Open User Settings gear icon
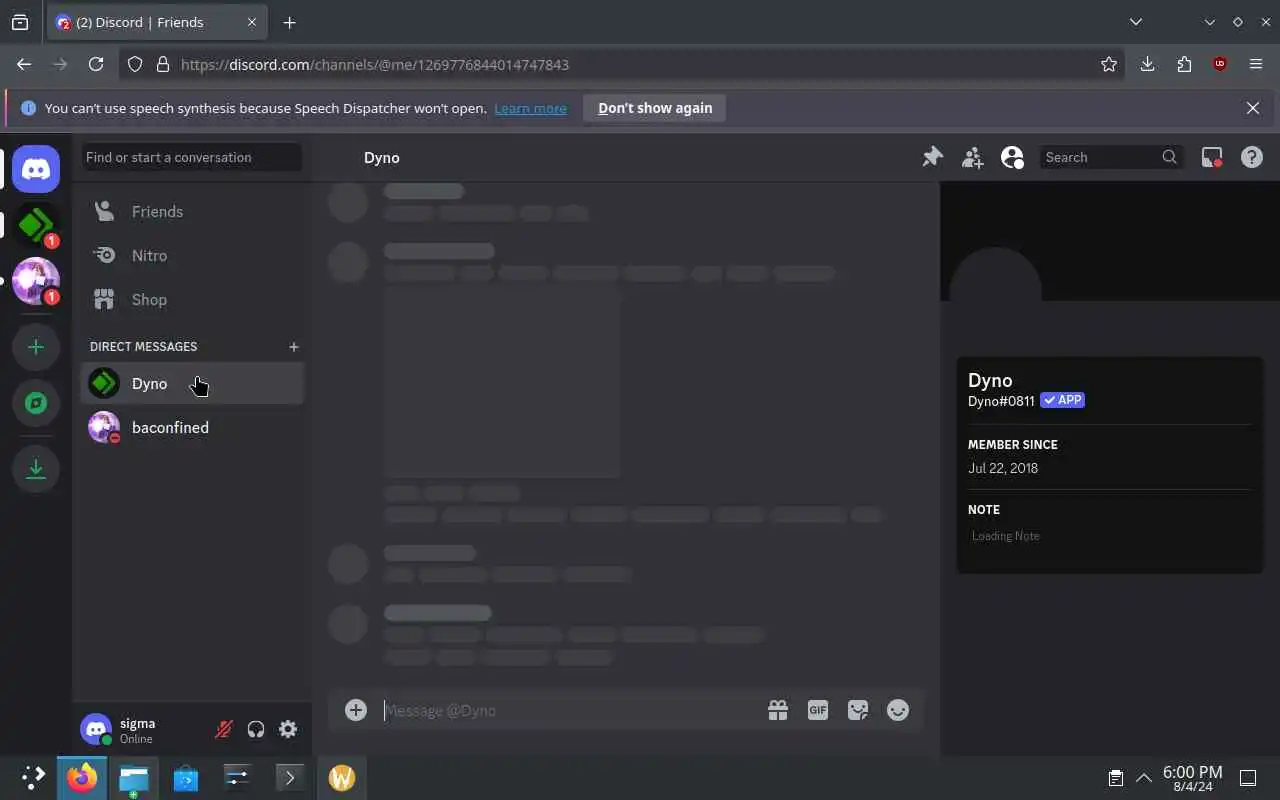Screen dimensions: 1280x800 (x=288, y=729)
